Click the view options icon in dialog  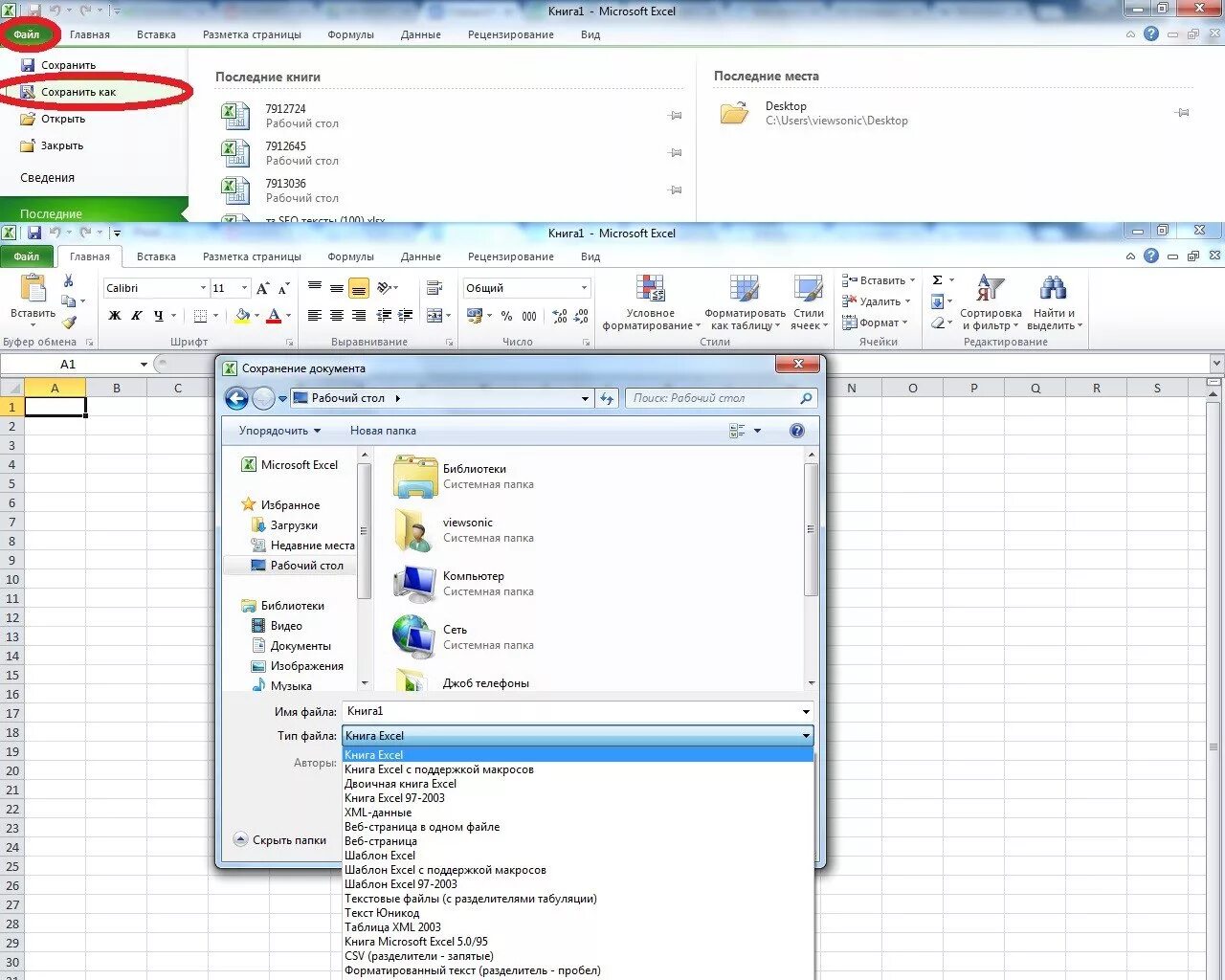point(738,432)
